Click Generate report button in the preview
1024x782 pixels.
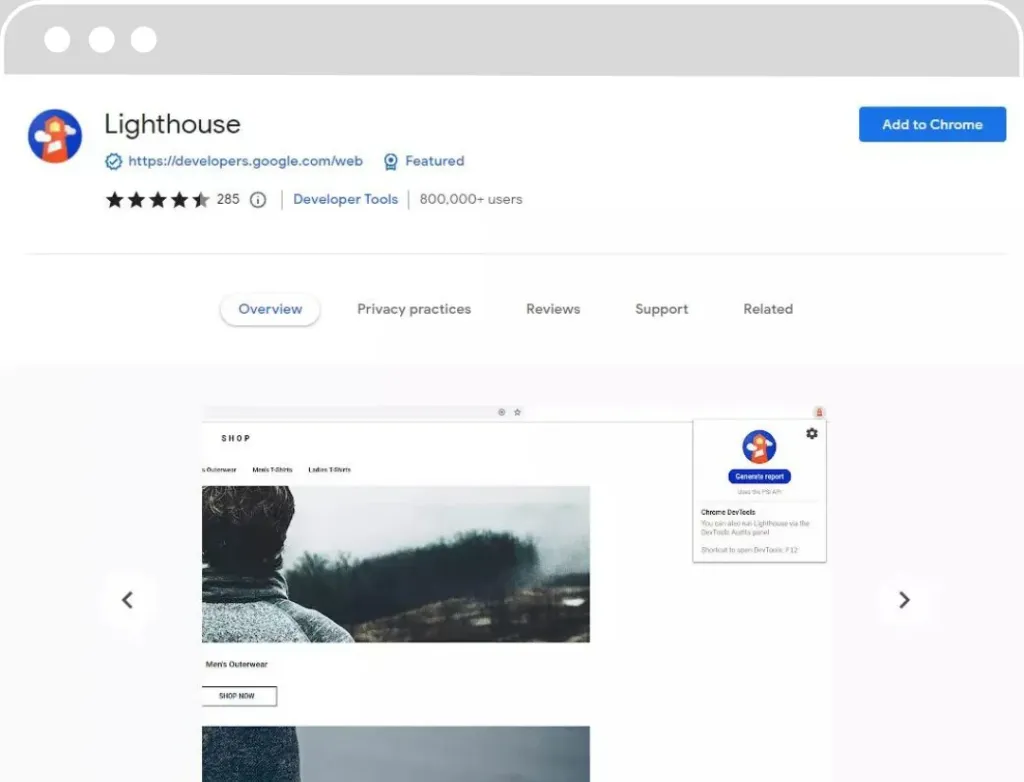tap(759, 477)
